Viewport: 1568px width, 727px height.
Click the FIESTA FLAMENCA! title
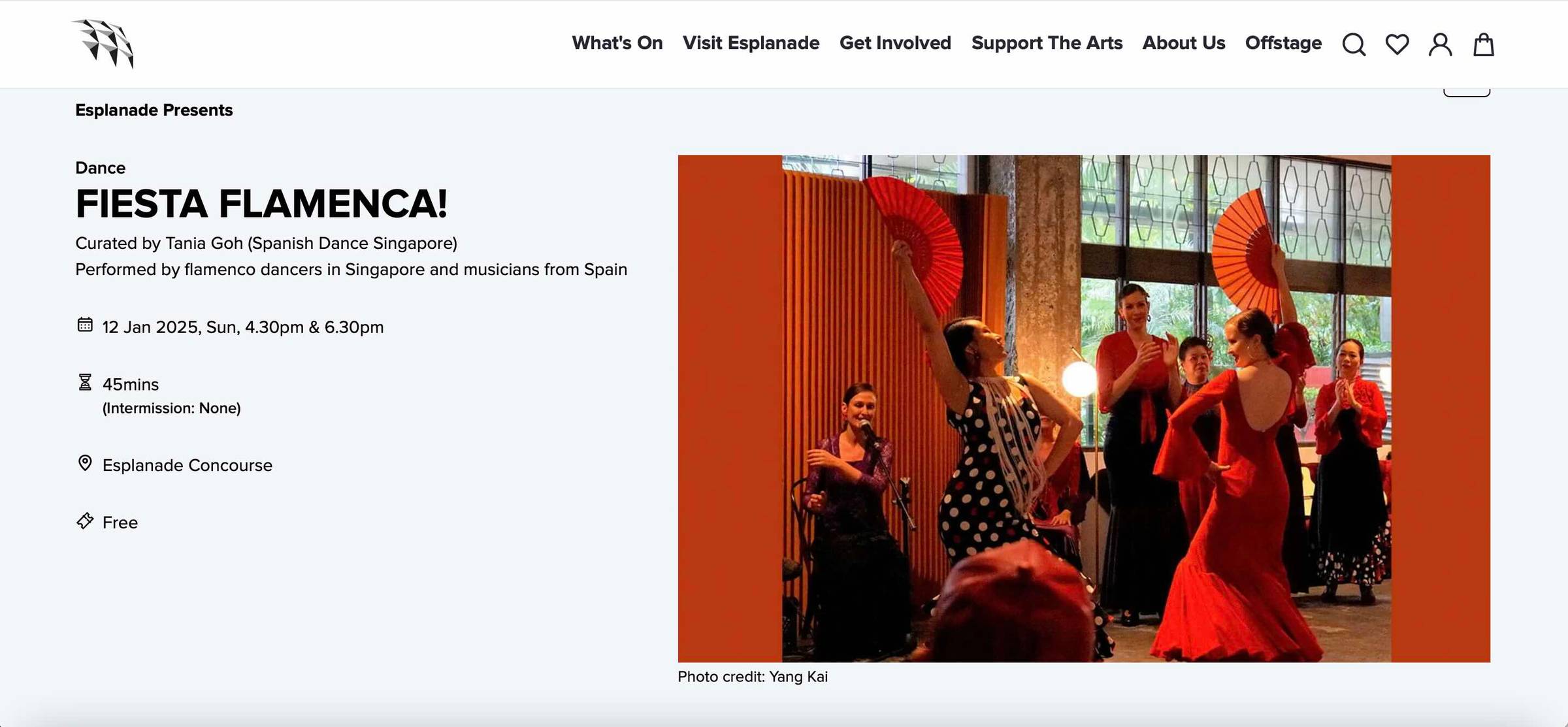(261, 203)
